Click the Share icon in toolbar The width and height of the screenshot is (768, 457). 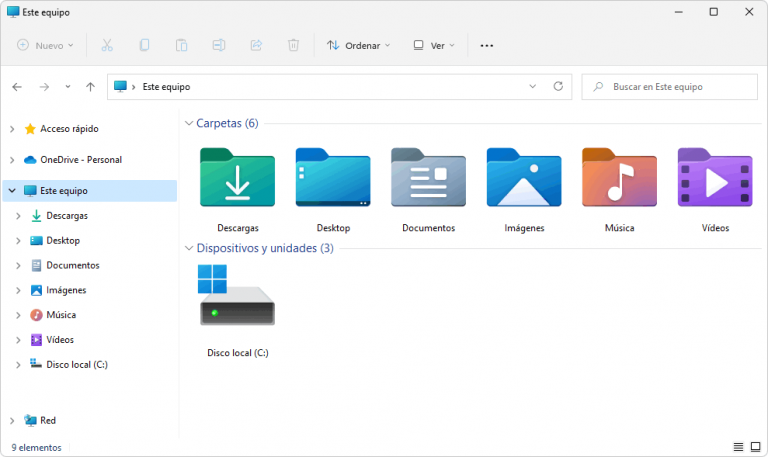tap(256, 45)
